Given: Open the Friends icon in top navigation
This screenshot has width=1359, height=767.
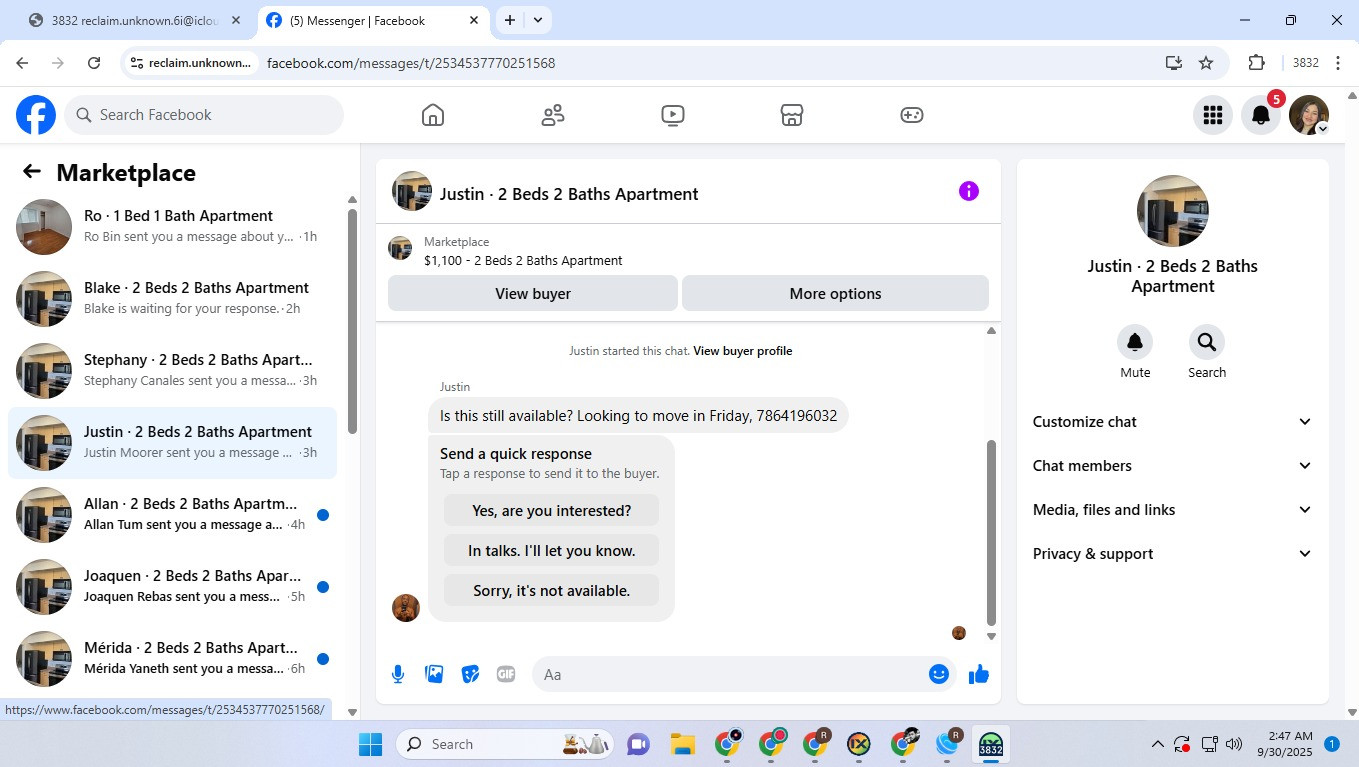Looking at the screenshot, I should pos(553,115).
